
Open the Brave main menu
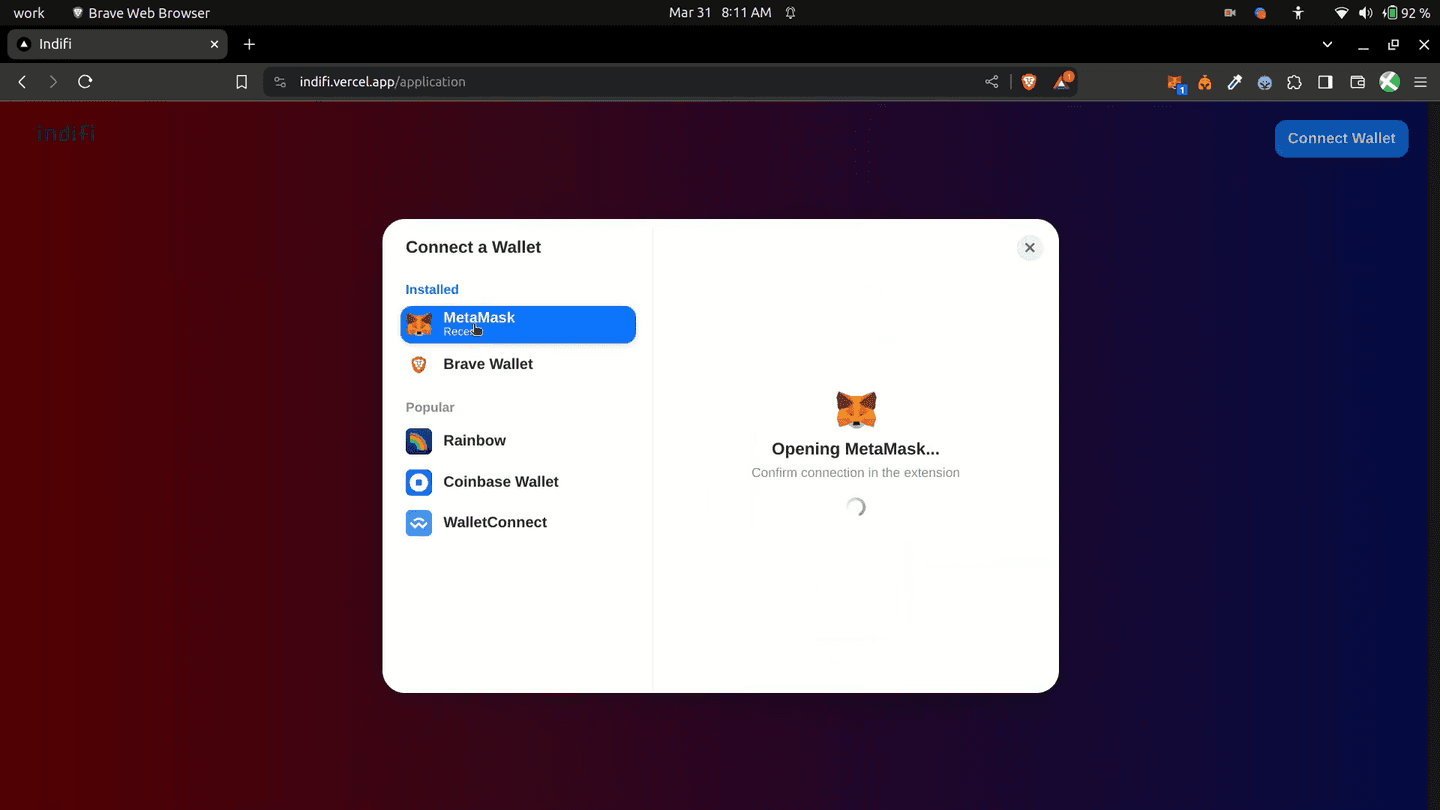1420,83
